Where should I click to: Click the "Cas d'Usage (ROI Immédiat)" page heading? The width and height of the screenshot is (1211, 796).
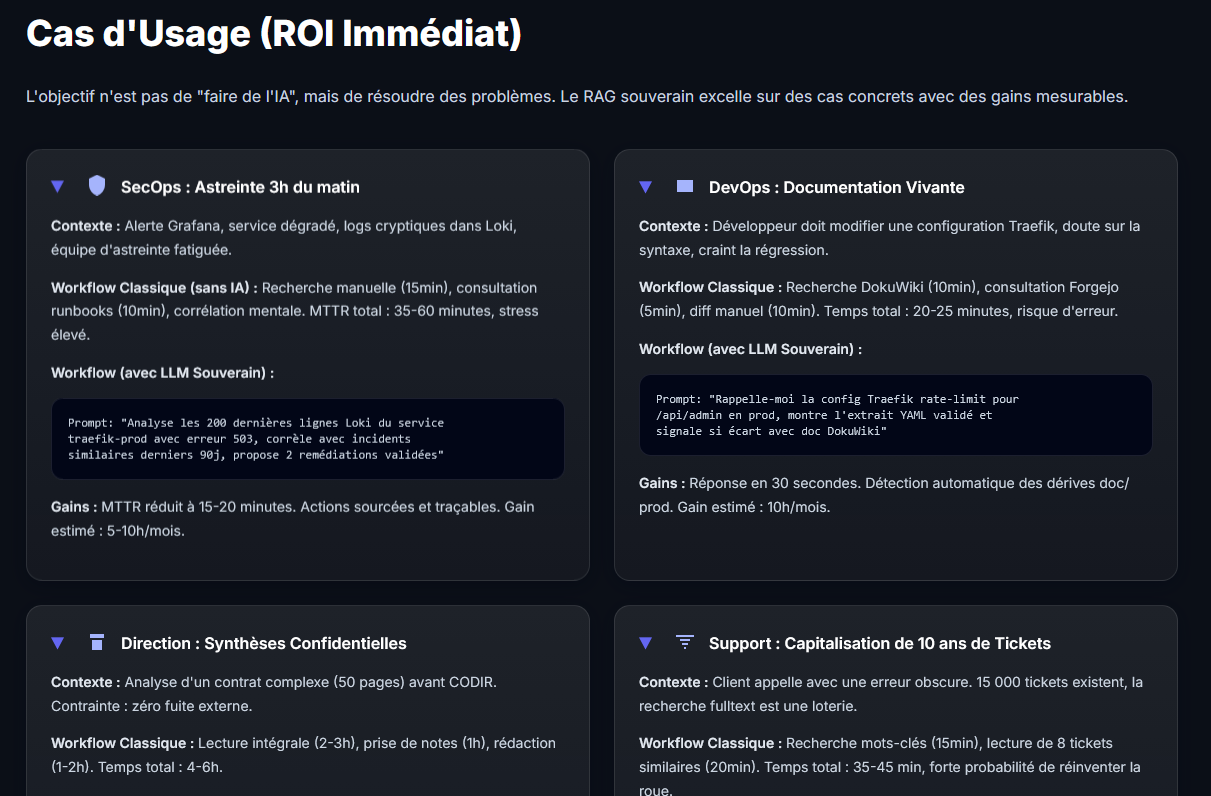pos(274,34)
